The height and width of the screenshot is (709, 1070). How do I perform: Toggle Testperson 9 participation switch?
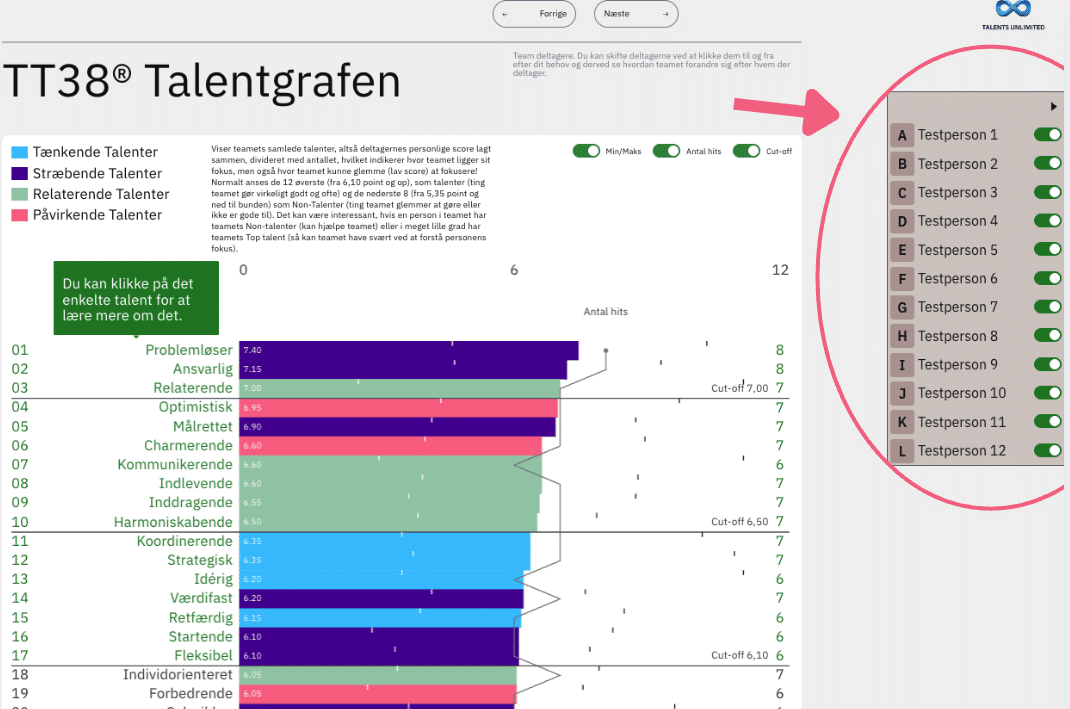point(1047,365)
